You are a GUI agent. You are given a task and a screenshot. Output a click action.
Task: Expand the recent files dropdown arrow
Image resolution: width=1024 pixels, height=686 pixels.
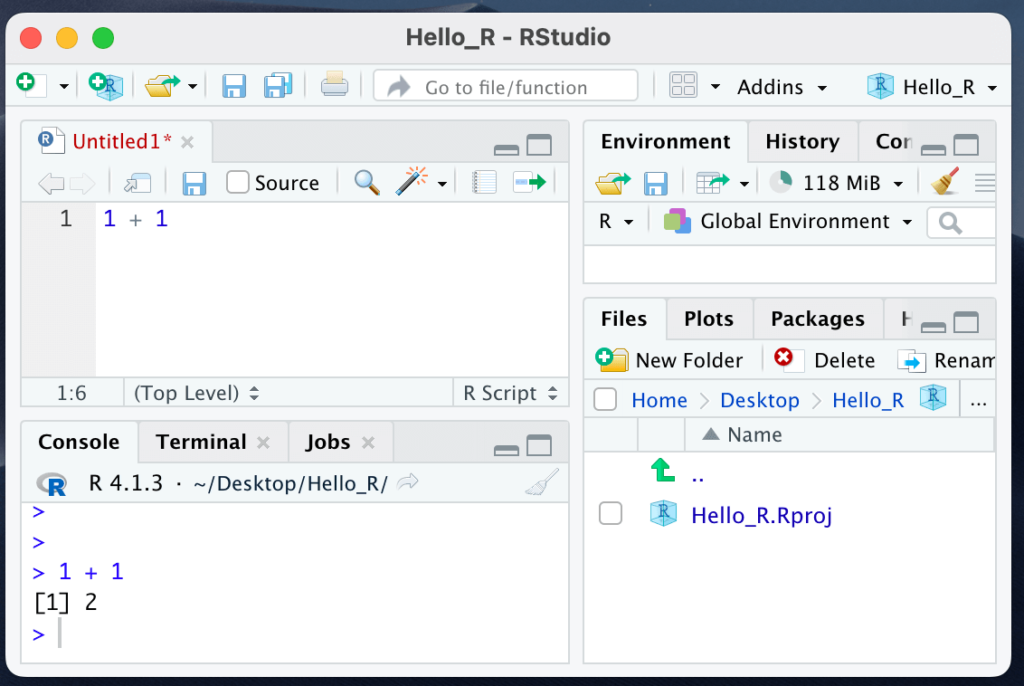coord(192,86)
